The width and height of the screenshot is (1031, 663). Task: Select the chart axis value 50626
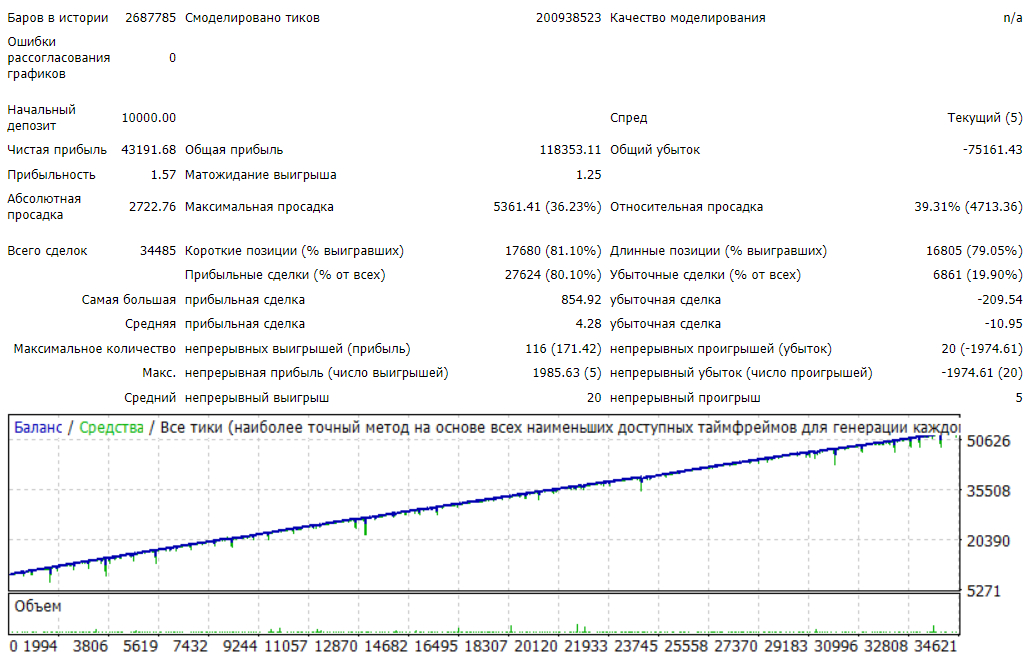[988, 441]
